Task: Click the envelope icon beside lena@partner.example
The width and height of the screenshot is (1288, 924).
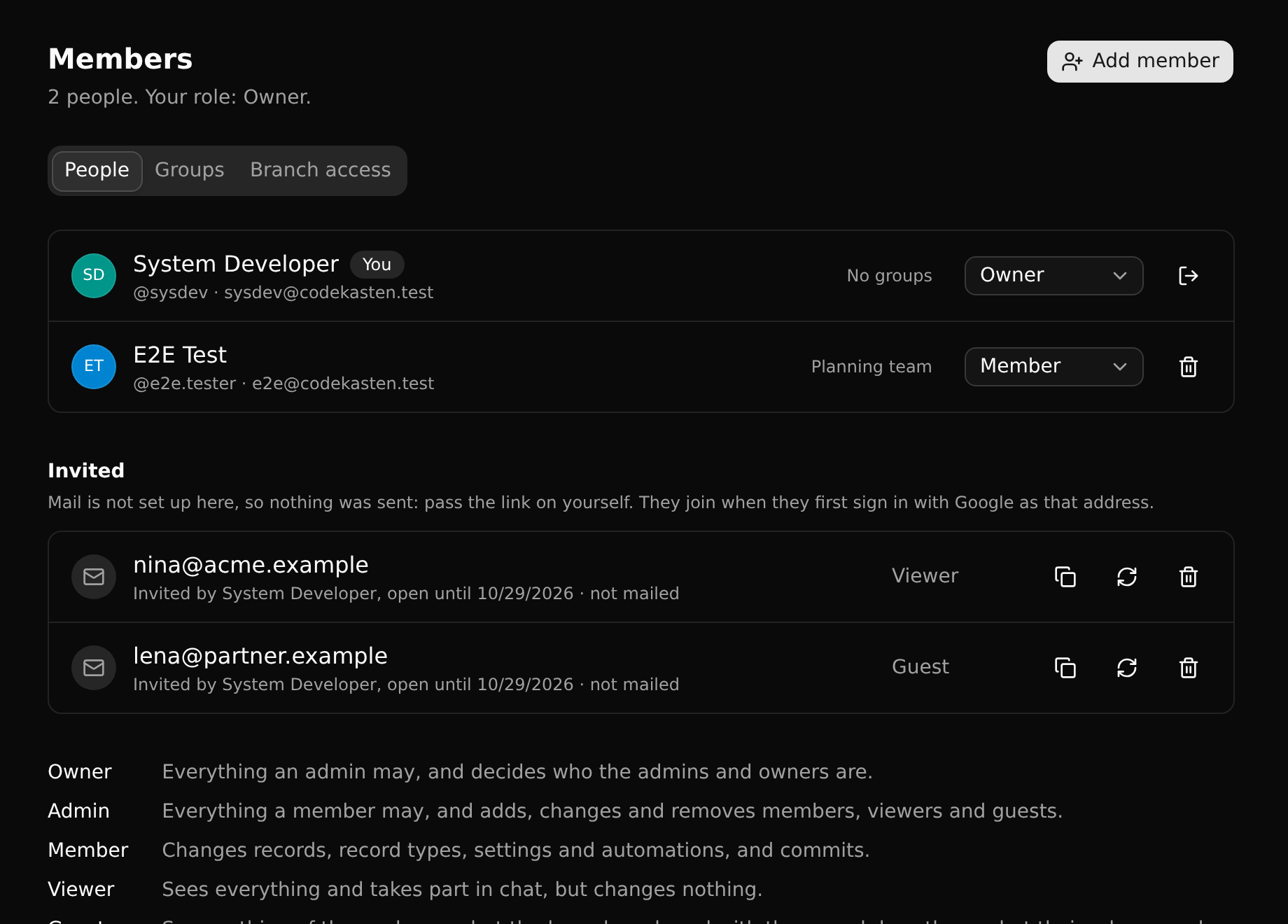Action: (x=94, y=668)
